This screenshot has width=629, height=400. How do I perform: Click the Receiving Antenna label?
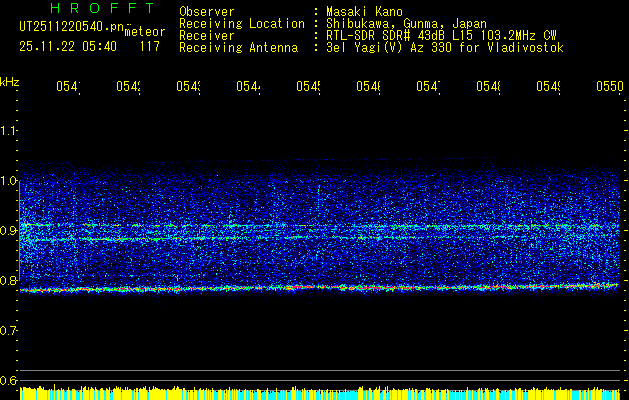click(x=238, y=48)
